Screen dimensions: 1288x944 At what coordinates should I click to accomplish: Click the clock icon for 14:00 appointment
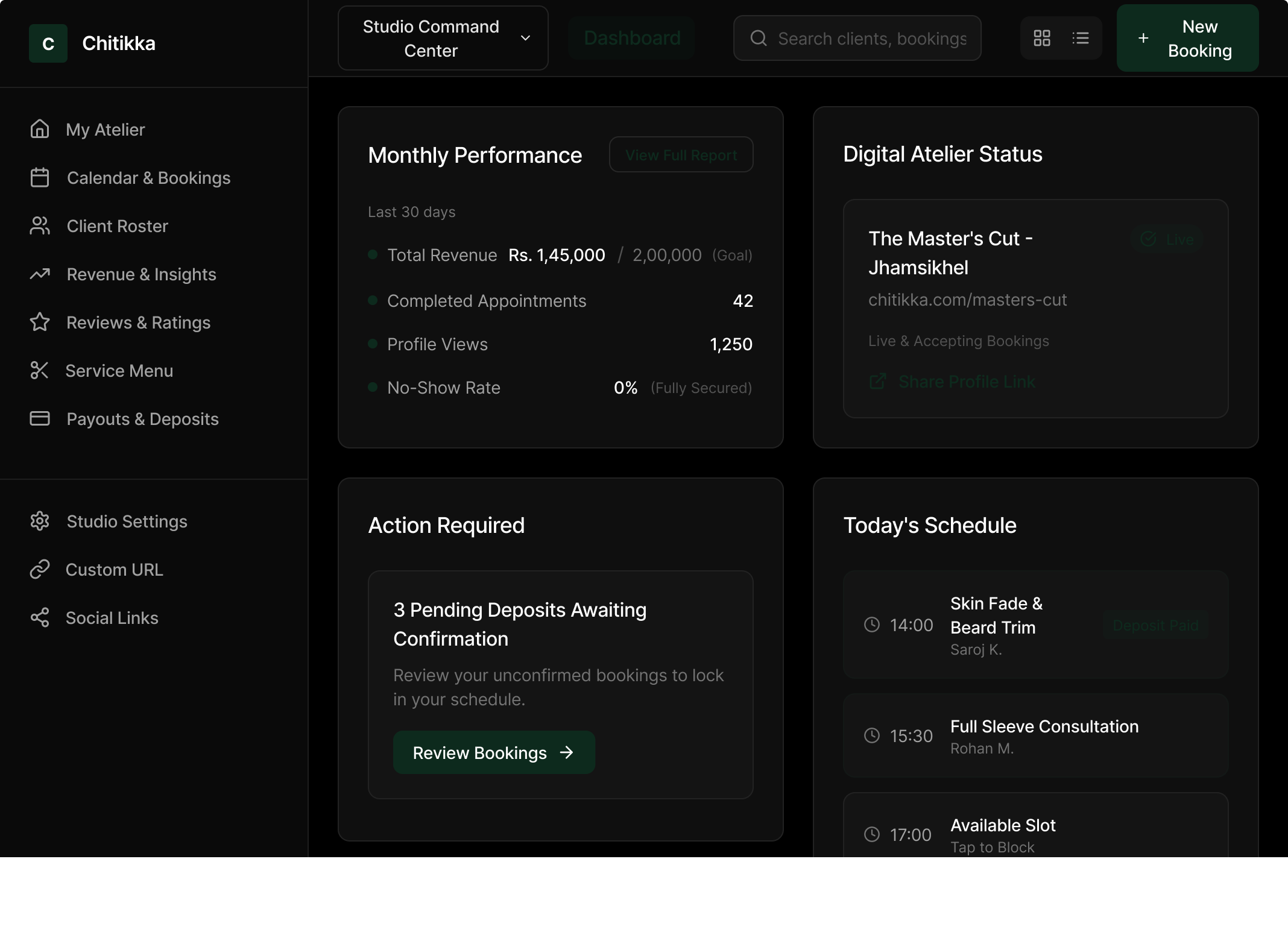tap(872, 625)
